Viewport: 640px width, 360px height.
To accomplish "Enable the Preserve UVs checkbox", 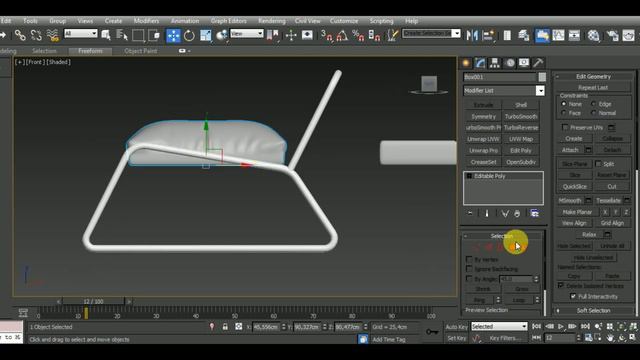I will pos(565,127).
